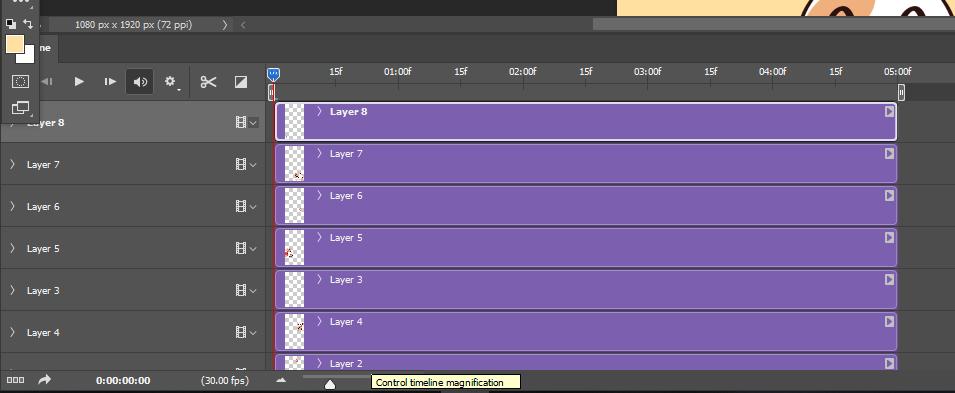This screenshot has width=955, height=393.
Task: Expand Layer 4 in the track list
Action: (12, 333)
